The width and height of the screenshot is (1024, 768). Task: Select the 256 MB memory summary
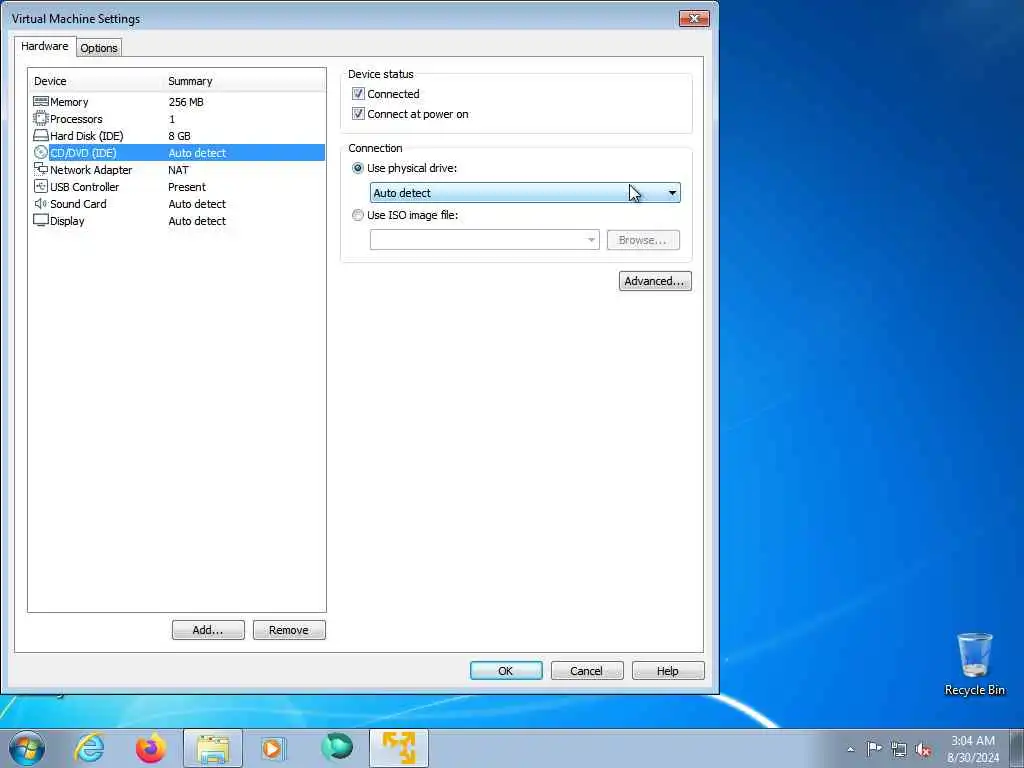185,102
